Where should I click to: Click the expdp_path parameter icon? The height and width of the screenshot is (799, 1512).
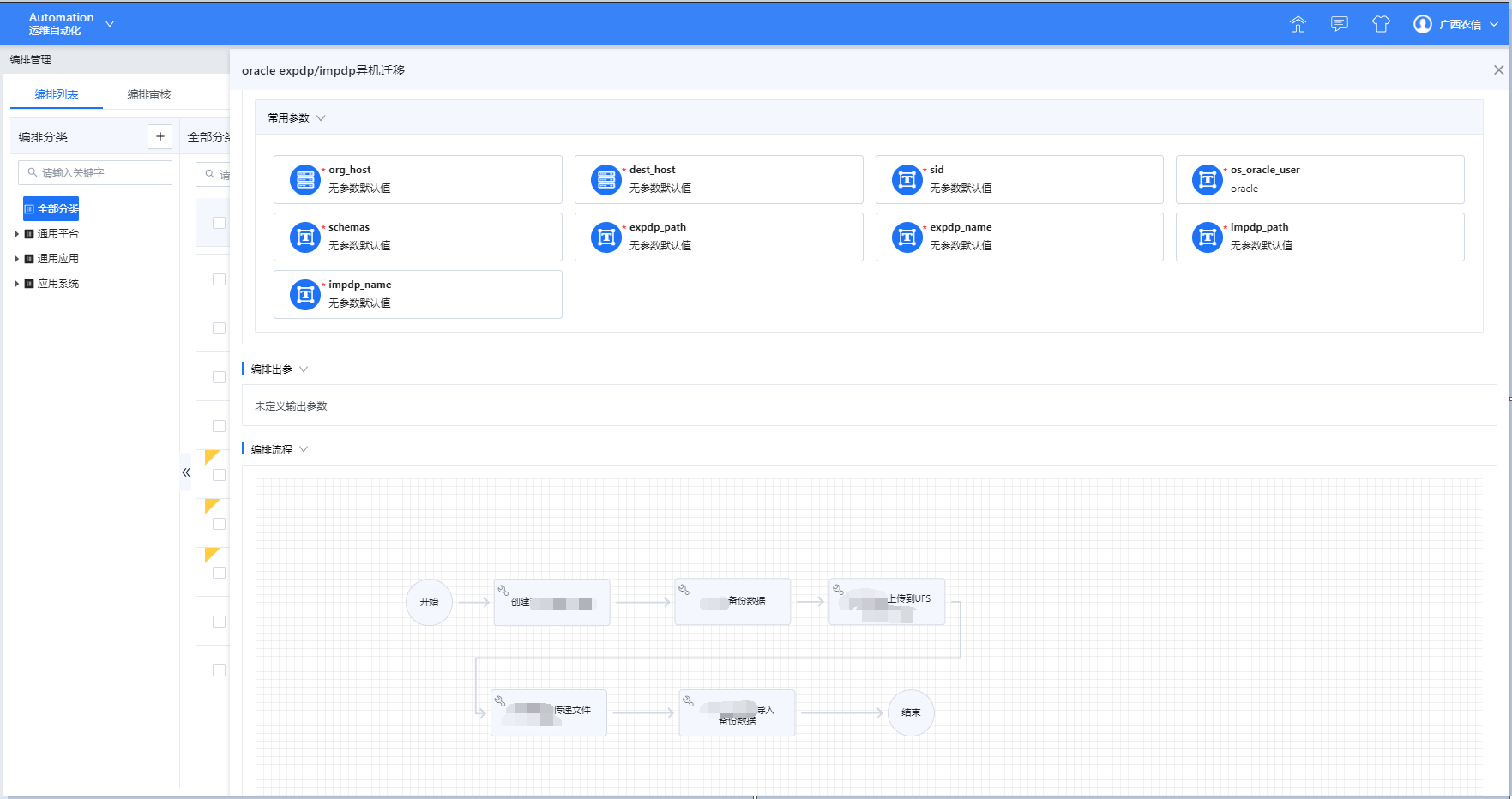pos(606,237)
